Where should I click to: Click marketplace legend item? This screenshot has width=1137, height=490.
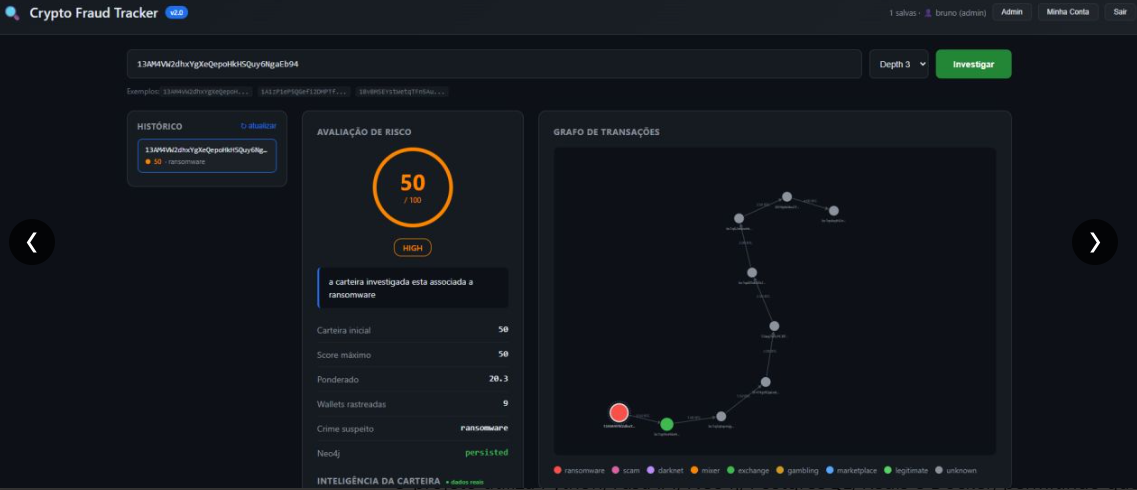pos(851,470)
